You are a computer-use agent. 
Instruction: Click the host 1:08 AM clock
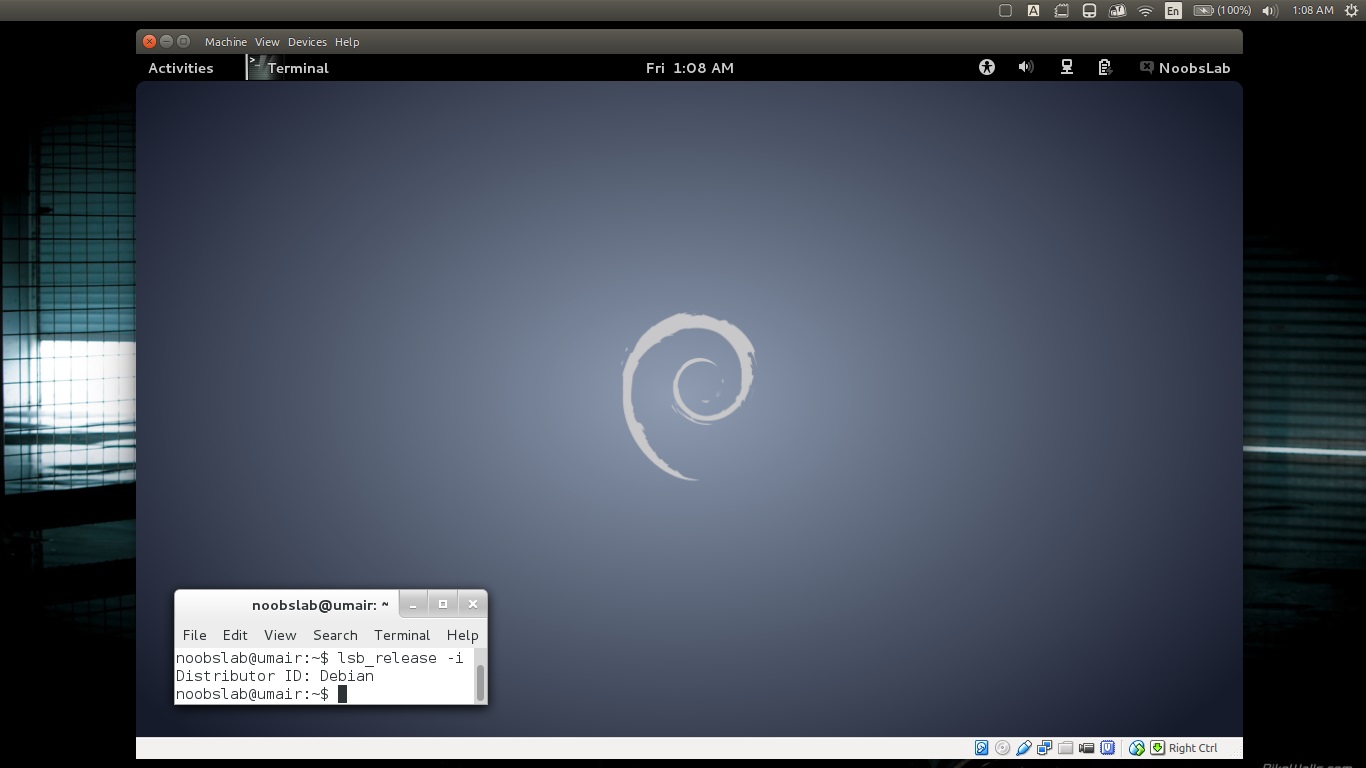click(1312, 10)
